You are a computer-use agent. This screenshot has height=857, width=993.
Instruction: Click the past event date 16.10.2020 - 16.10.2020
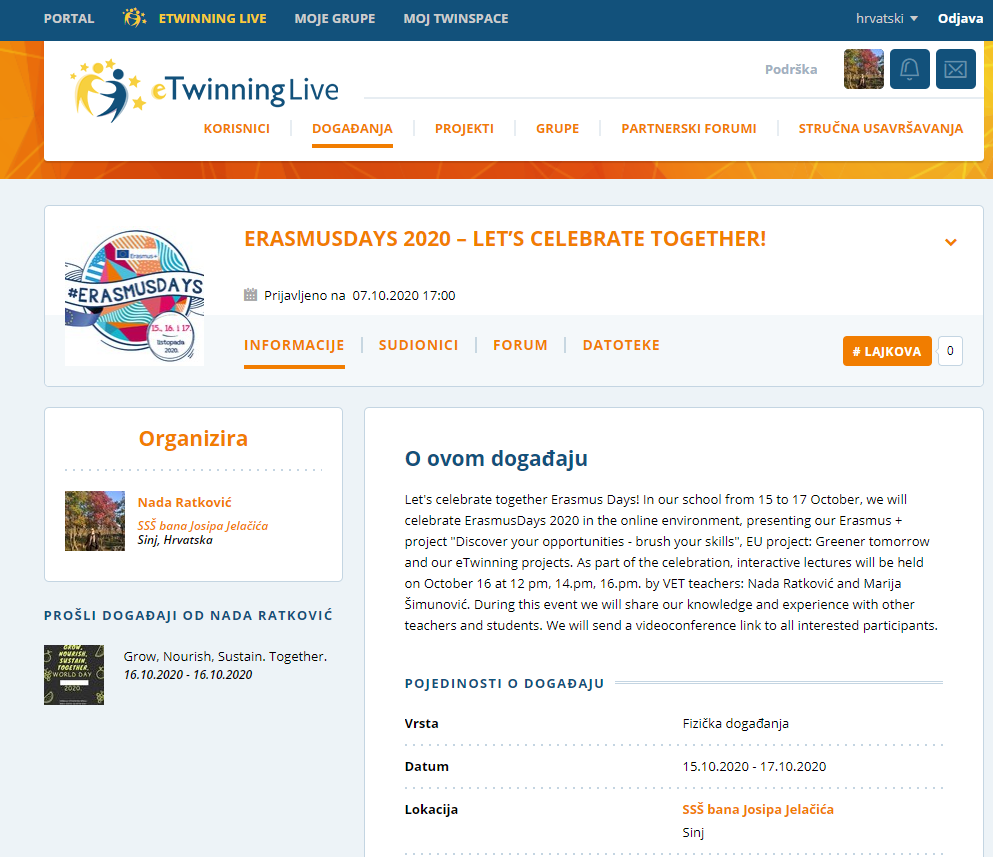188,675
